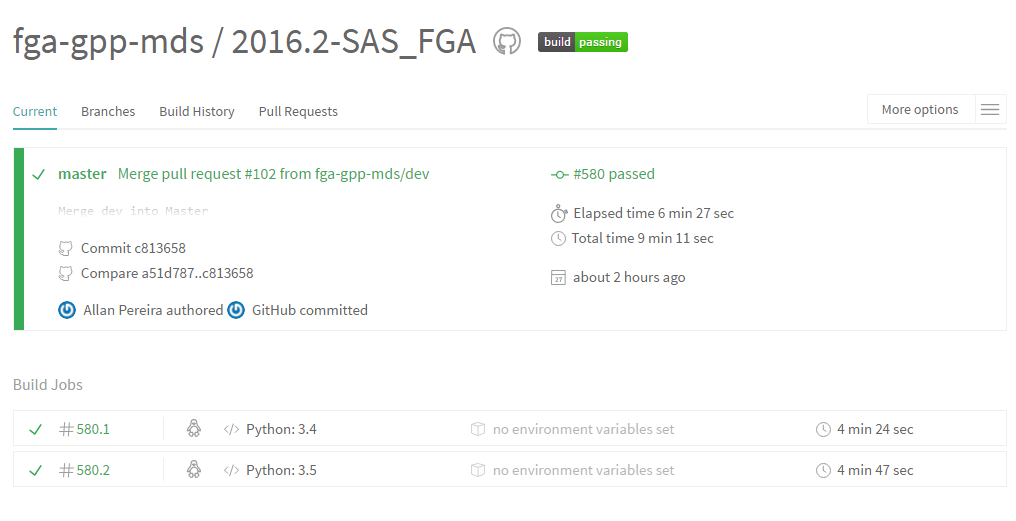Click Allan Pereira's avatar icon
Image resolution: width=1016 pixels, height=521 pixels.
pyautogui.click(x=67, y=310)
